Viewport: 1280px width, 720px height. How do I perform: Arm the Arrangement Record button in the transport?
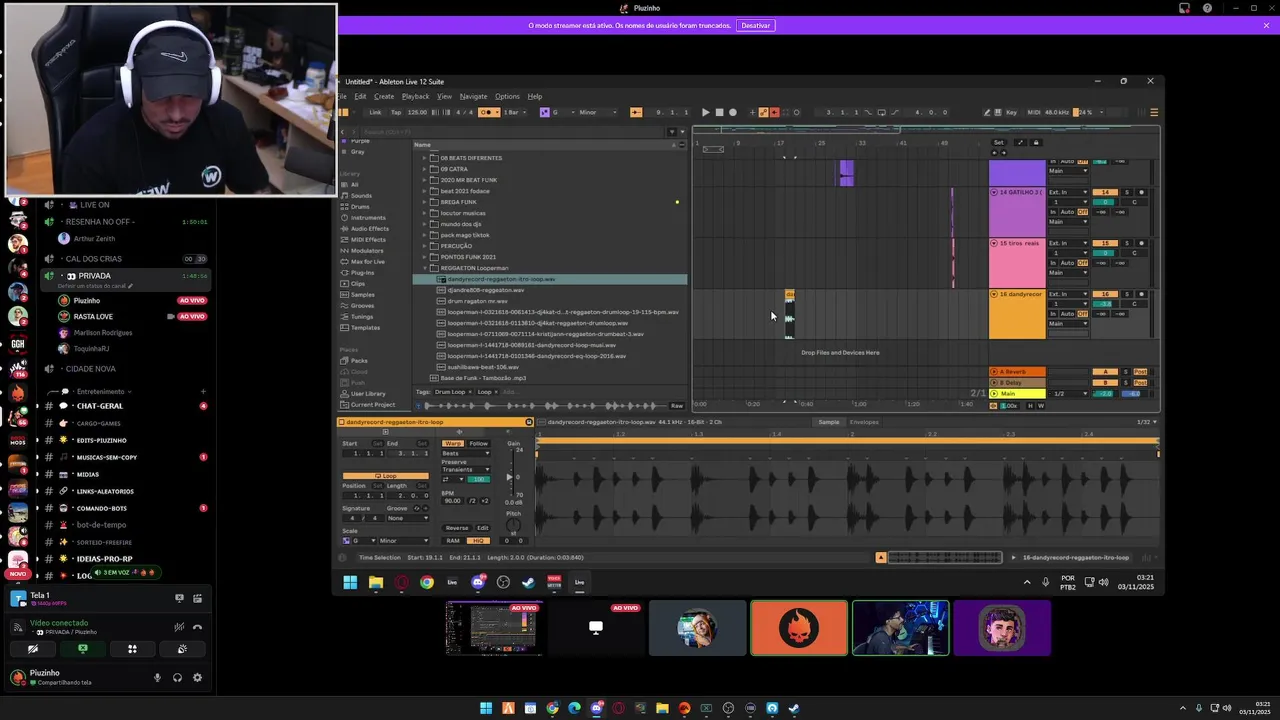(x=732, y=112)
